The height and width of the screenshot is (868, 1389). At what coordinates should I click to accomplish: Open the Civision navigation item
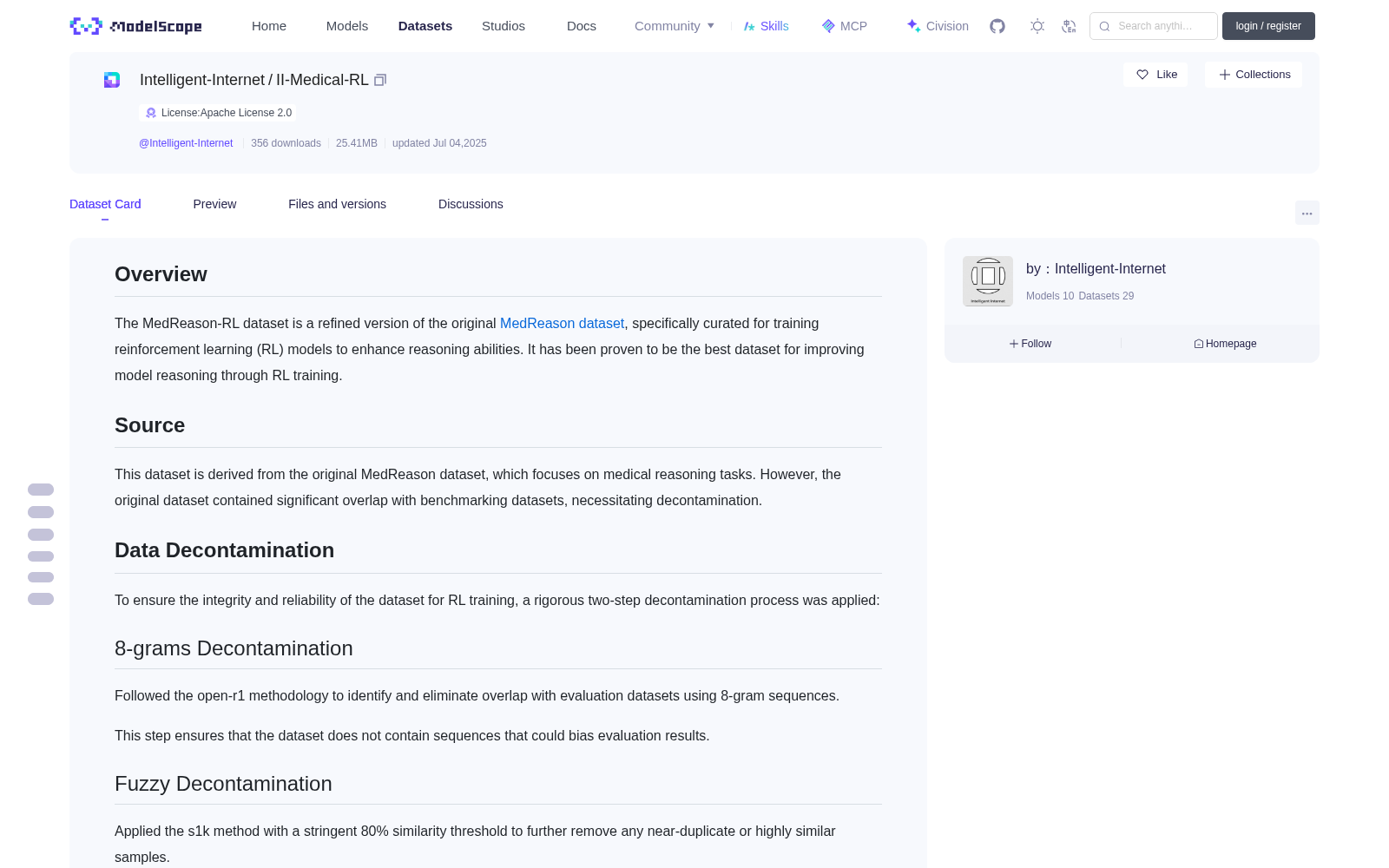click(x=938, y=26)
